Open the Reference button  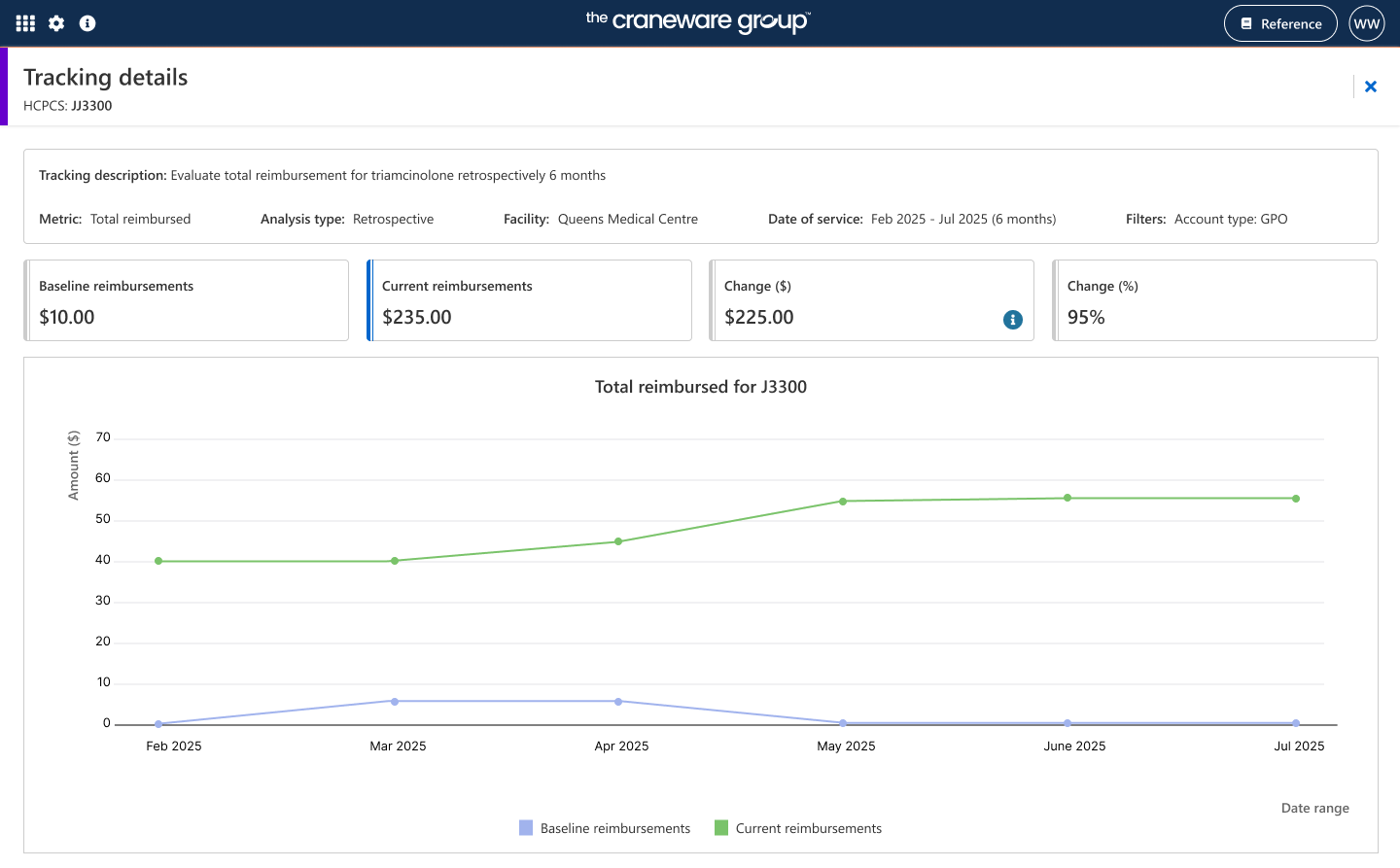(1280, 23)
